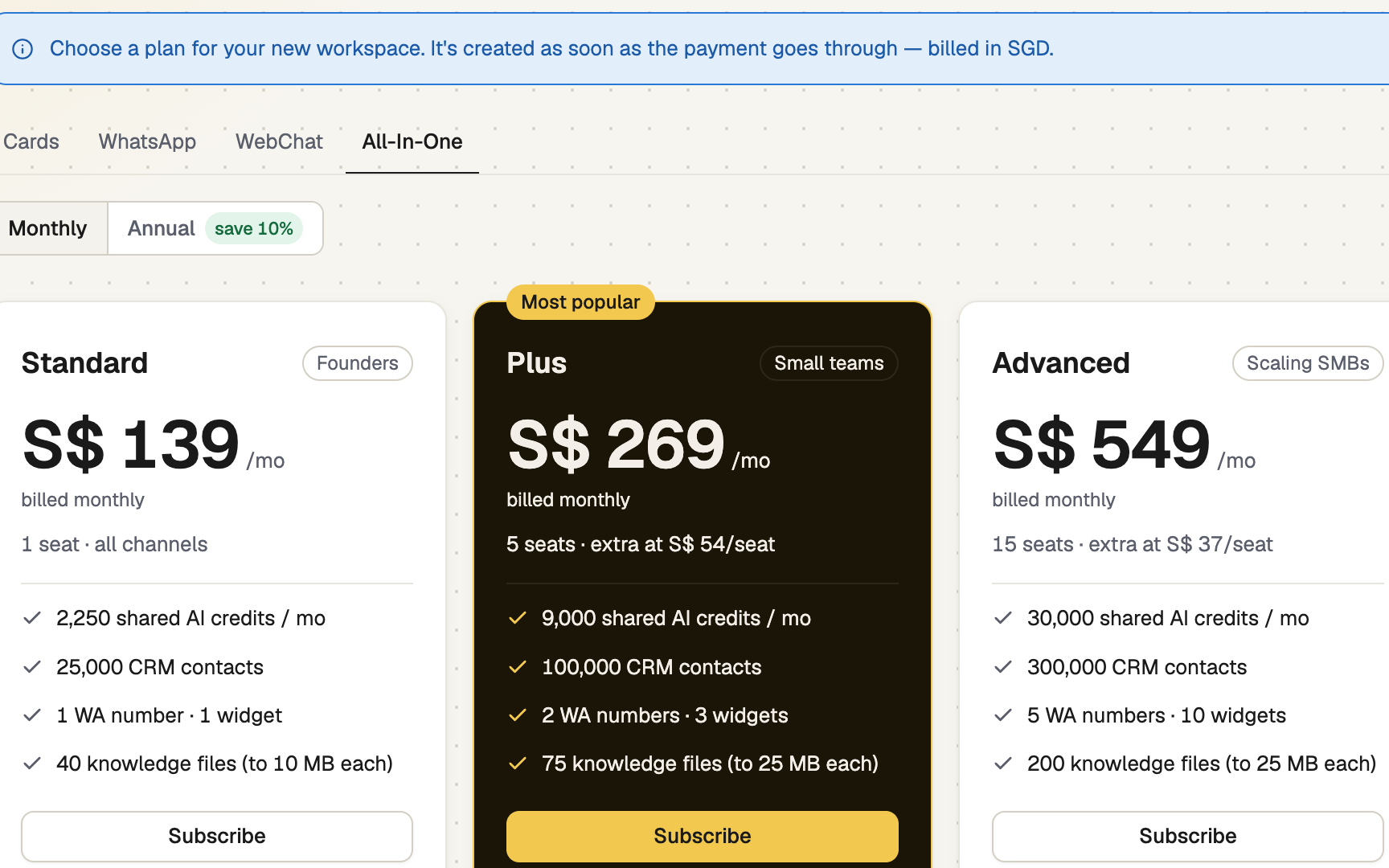Select the All-In-One tab
The height and width of the screenshot is (868, 1389).
412,141
